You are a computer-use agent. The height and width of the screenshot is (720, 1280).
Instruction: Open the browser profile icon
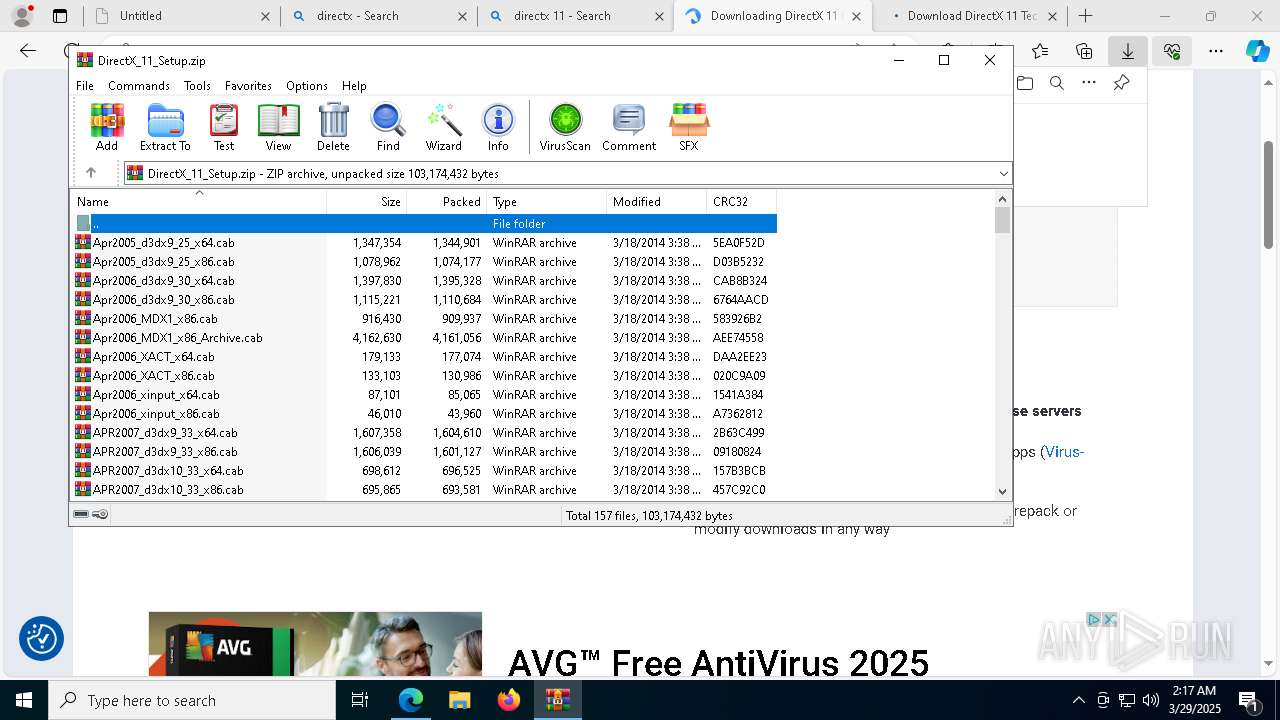click(21, 16)
